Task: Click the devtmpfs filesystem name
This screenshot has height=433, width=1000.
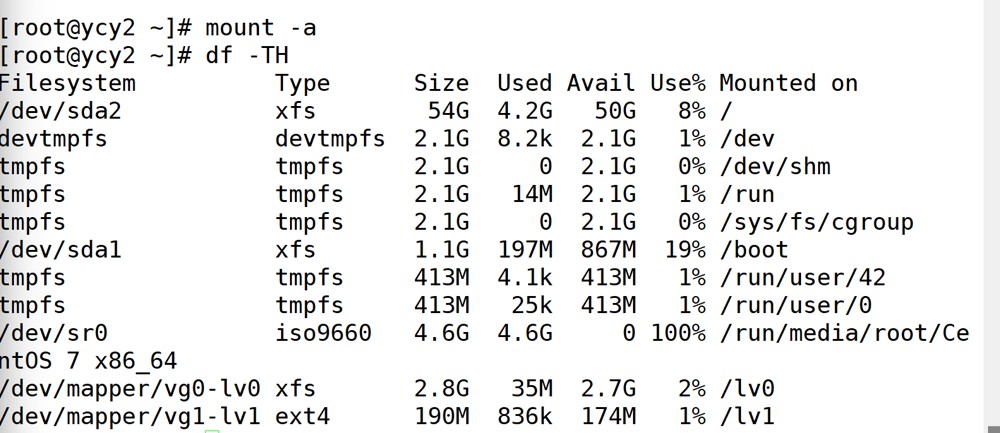Action: coord(54,139)
